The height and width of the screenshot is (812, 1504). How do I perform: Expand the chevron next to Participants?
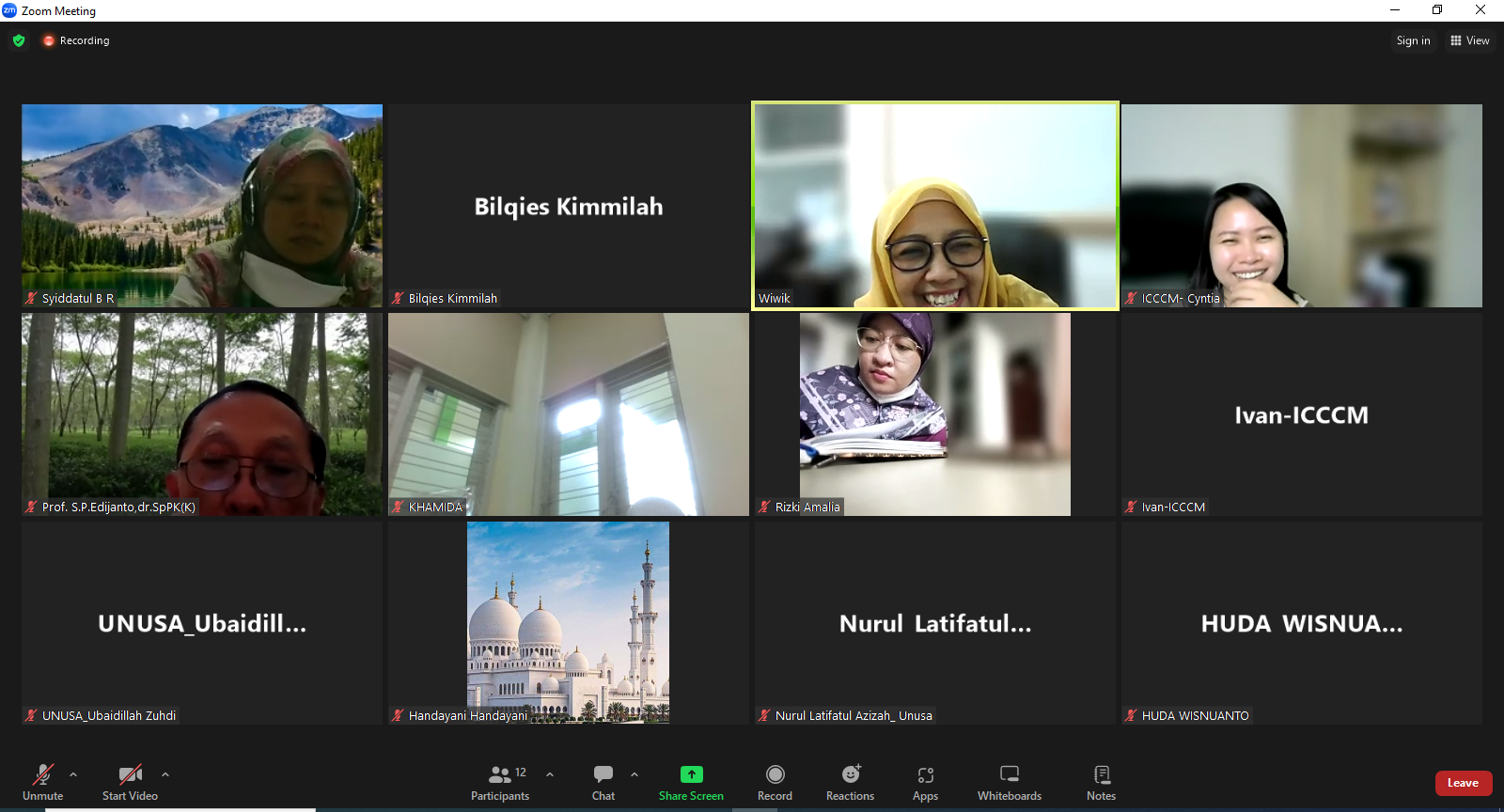click(x=550, y=774)
